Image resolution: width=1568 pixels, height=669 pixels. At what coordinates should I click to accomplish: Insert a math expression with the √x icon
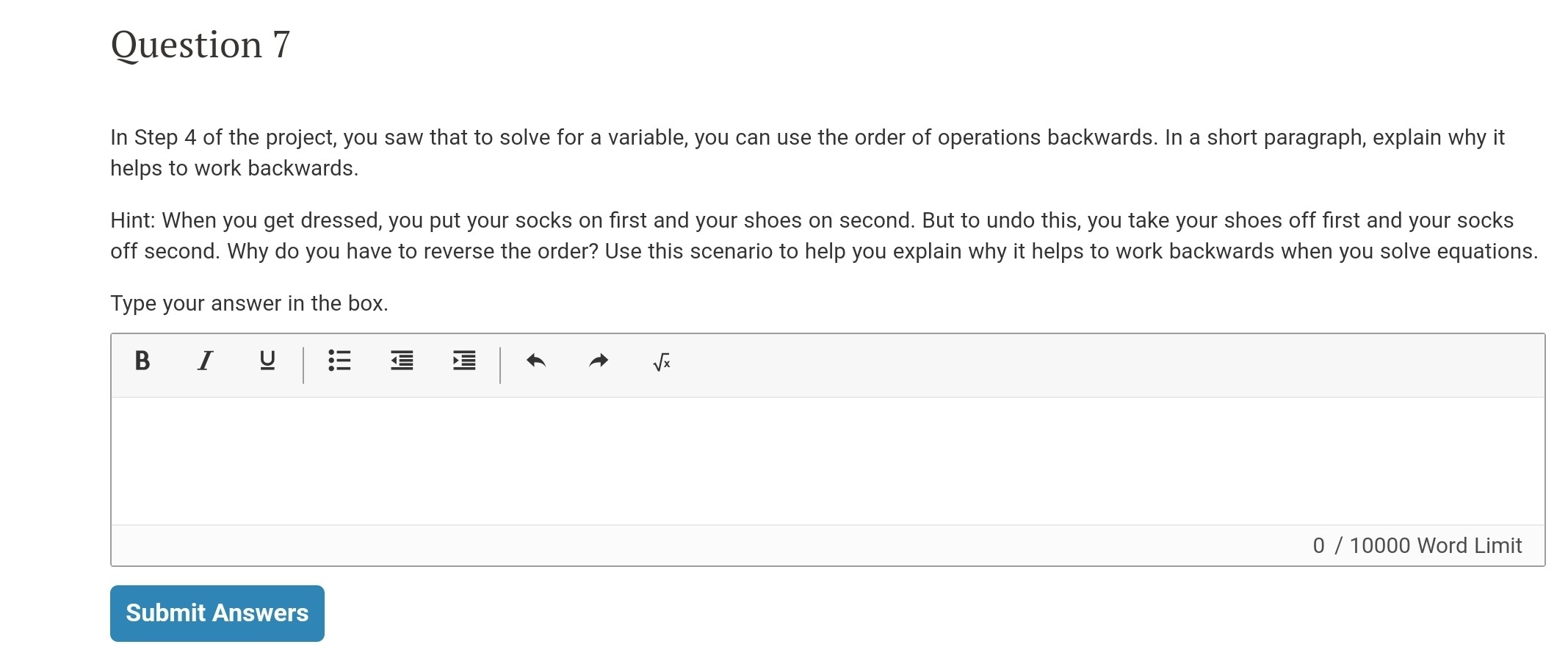click(x=660, y=361)
